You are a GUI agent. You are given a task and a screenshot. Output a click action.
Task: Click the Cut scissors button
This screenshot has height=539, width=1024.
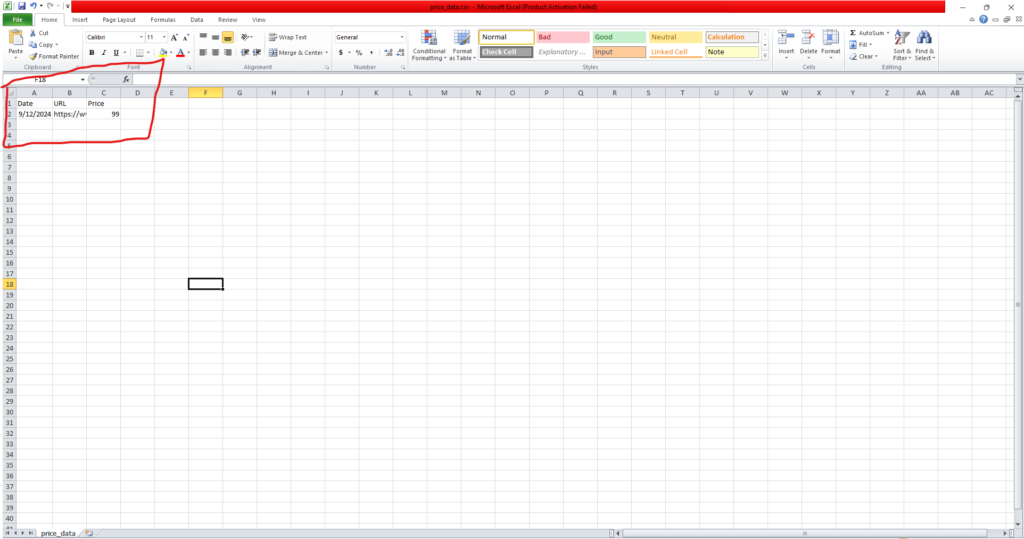click(39, 33)
